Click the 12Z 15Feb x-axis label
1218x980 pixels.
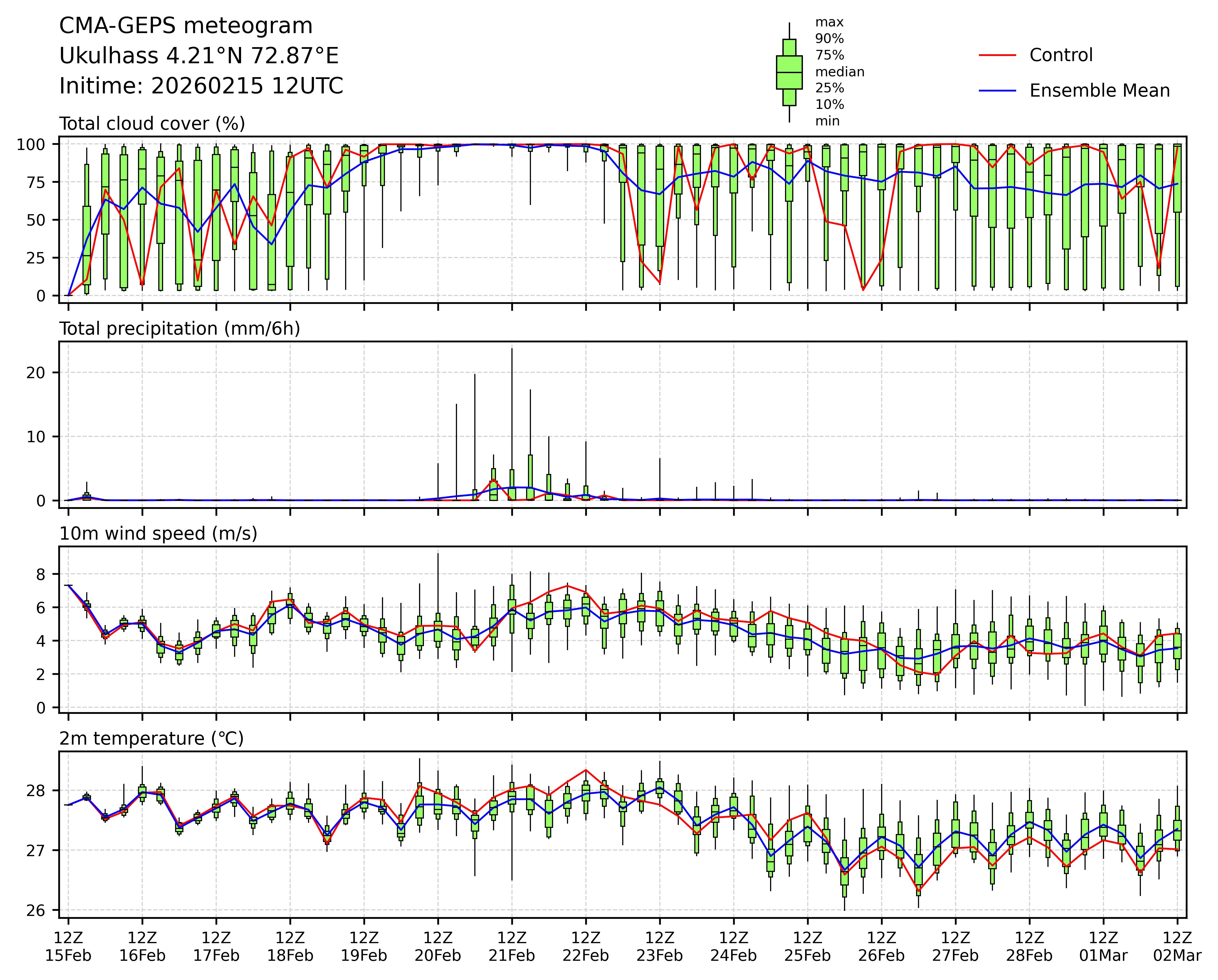[68, 947]
